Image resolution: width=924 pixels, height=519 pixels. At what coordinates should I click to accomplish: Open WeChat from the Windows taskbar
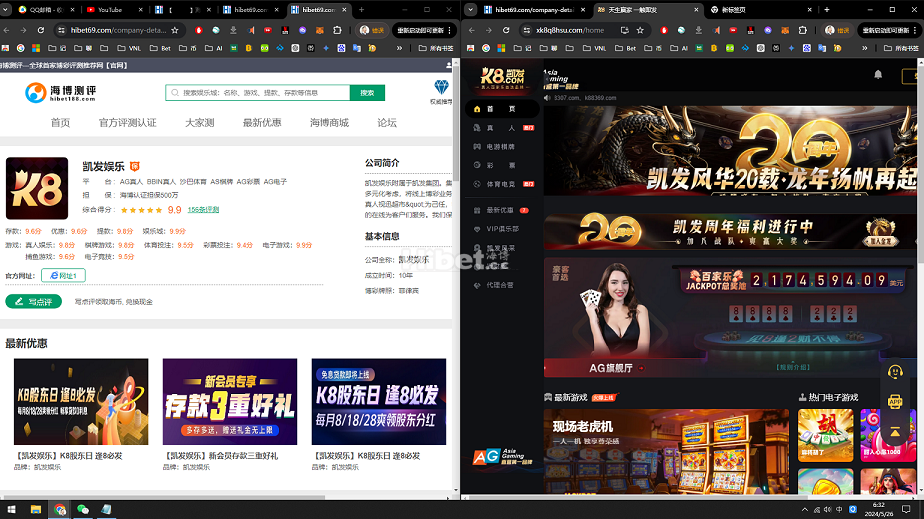(x=83, y=509)
